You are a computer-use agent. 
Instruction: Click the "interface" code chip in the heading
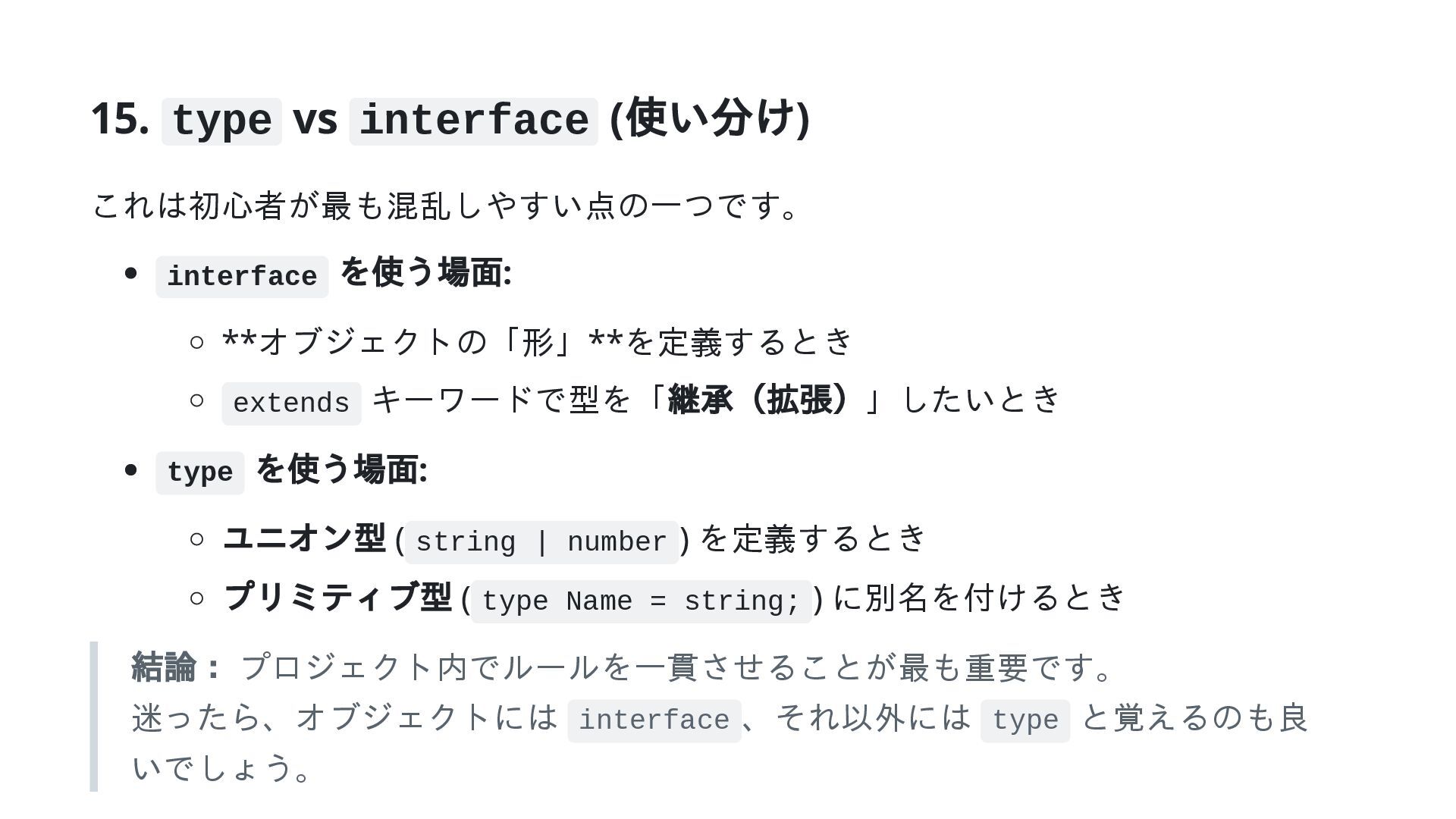coord(473,121)
